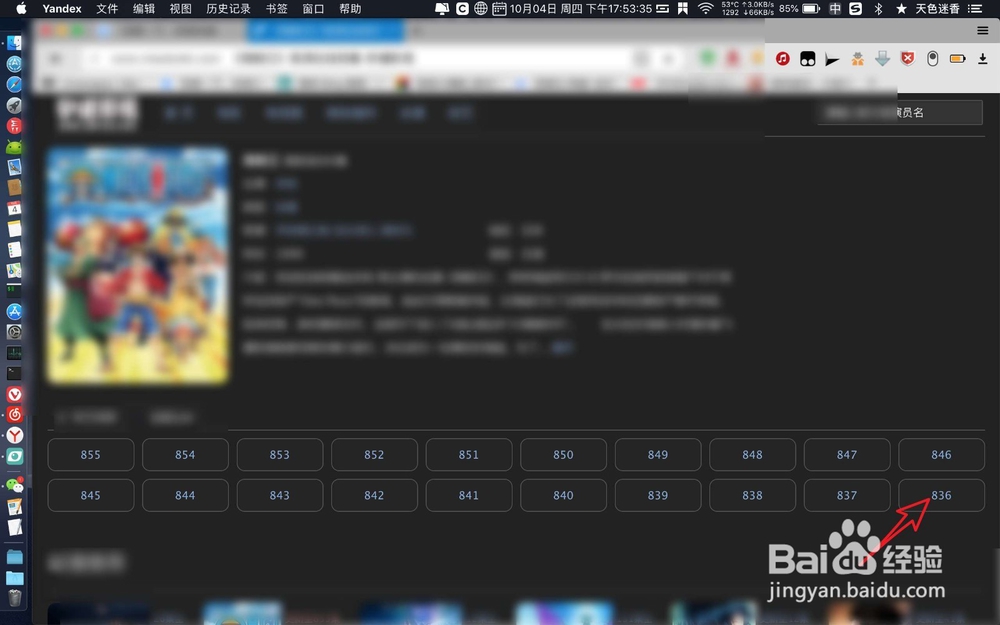Open episode 852
This screenshot has width=1000, height=625.
374,455
